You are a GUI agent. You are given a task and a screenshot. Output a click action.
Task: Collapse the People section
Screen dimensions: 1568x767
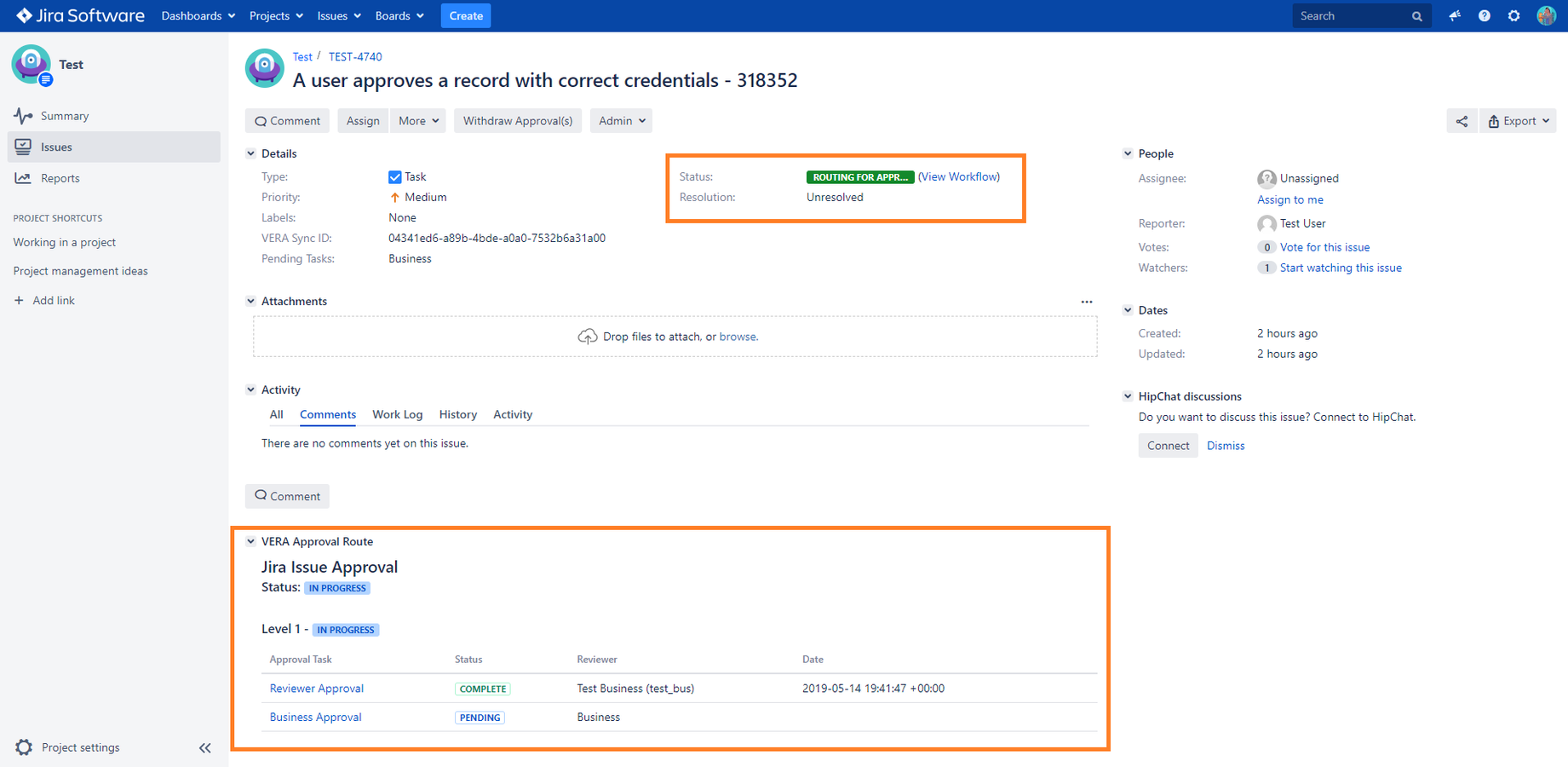[x=1128, y=153]
